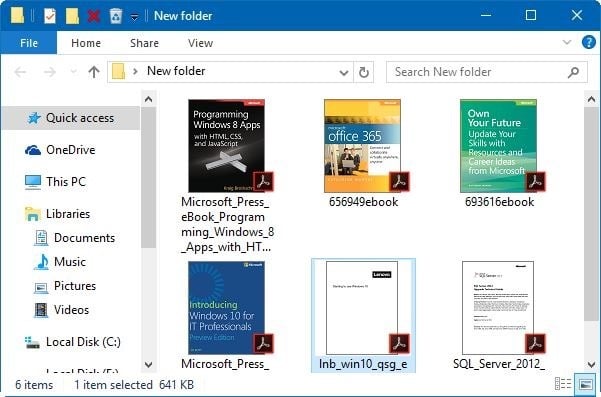Click the OneDrive cloud icon
Screen dimensions: 601x397
point(33,150)
